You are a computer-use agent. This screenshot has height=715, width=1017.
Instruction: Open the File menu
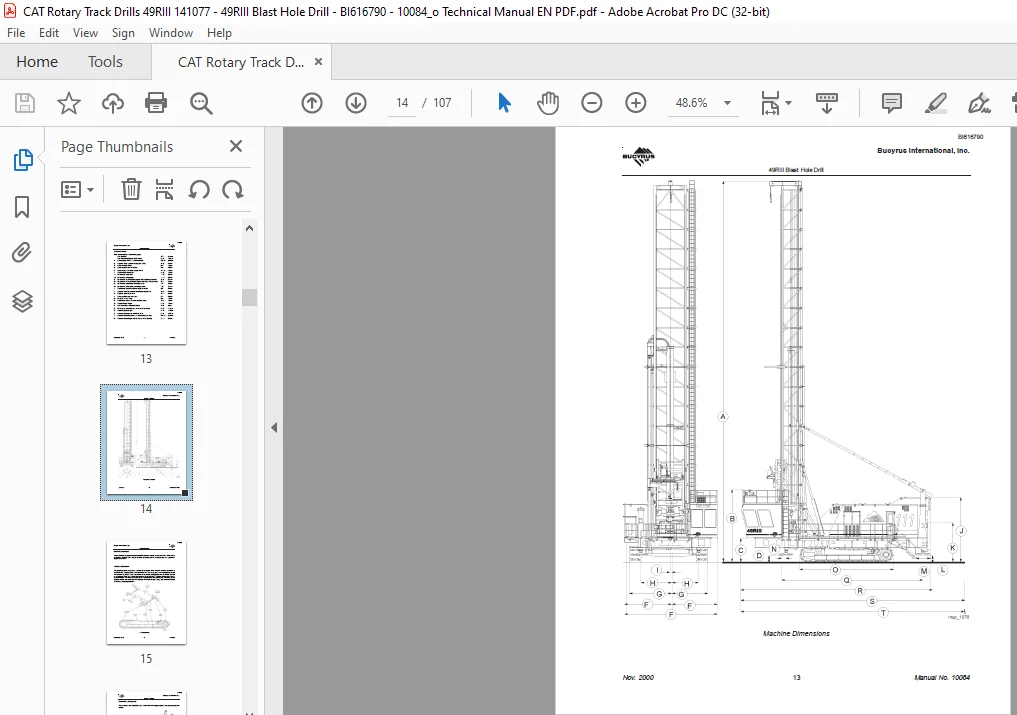click(x=16, y=32)
